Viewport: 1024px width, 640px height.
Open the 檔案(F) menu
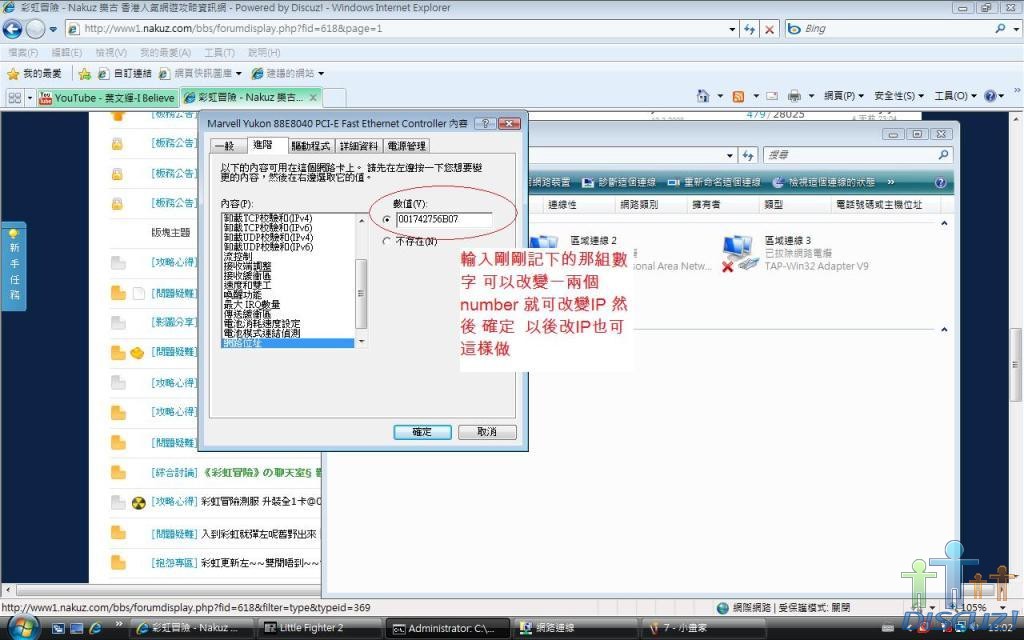(x=24, y=52)
